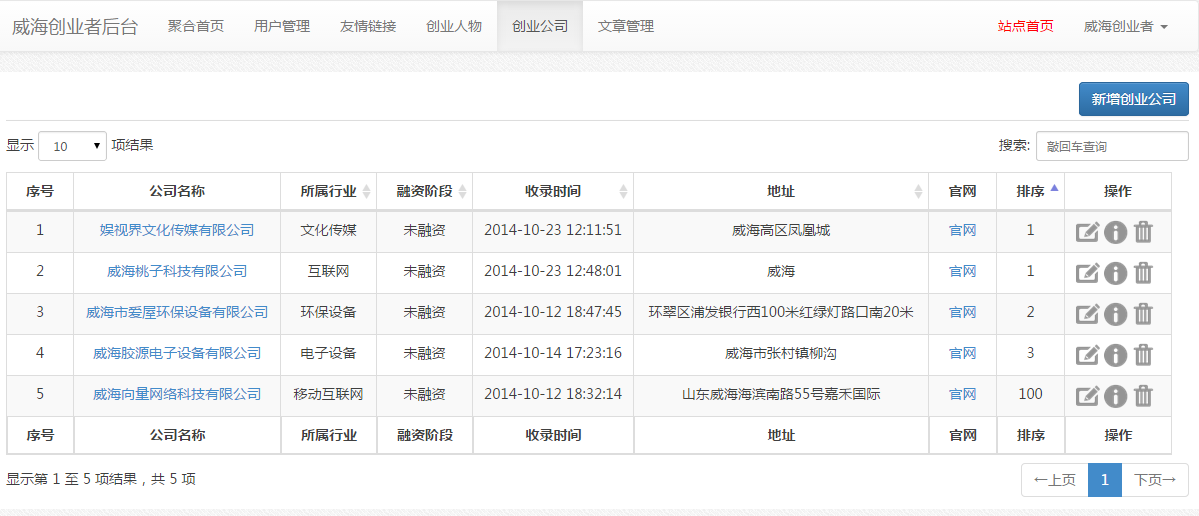Sort by 所属行业 column header
1199x516 pixels.
coord(328,191)
